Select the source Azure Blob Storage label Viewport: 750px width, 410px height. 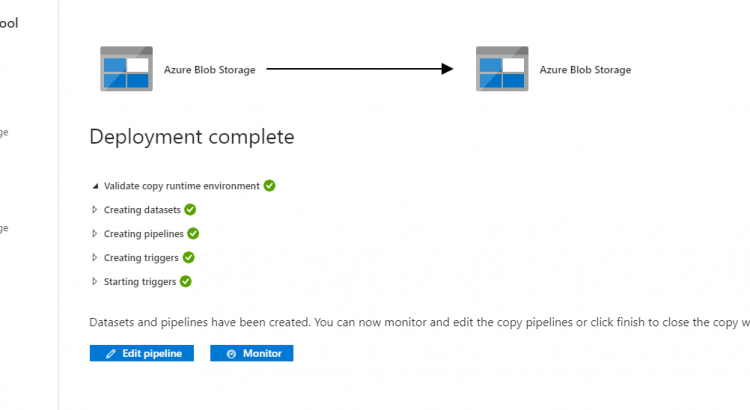point(210,70)
